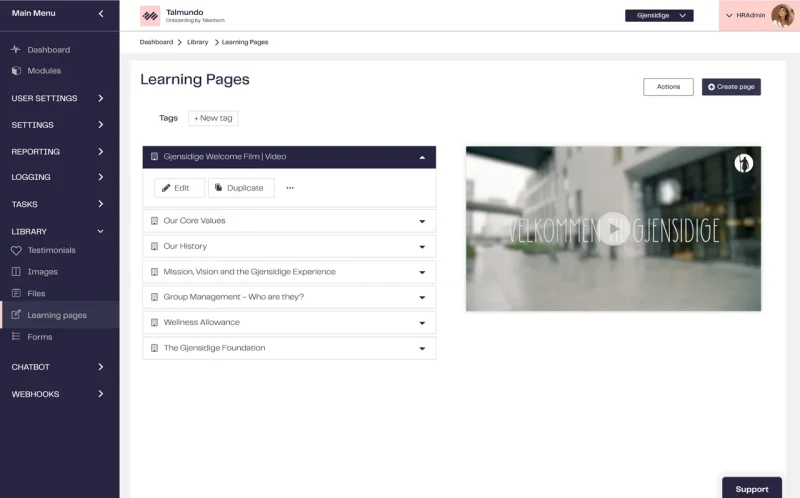
Task: Click Dashboard breadcrumb link
Action: coord(156,42)
